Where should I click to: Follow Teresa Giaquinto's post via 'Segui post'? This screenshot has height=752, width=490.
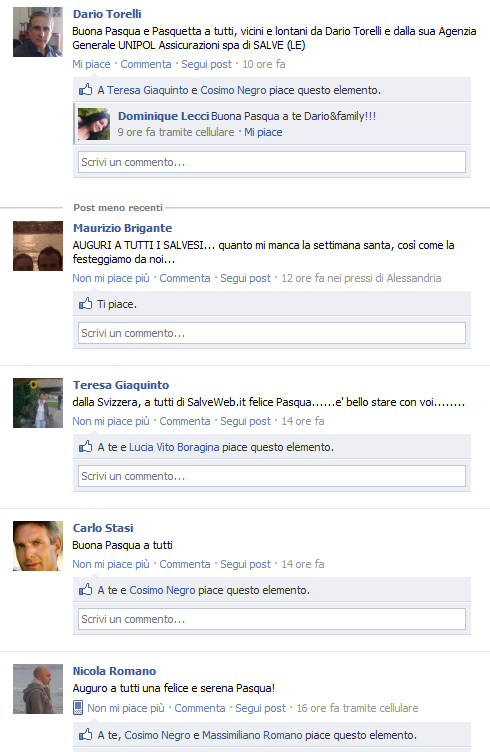245,421
